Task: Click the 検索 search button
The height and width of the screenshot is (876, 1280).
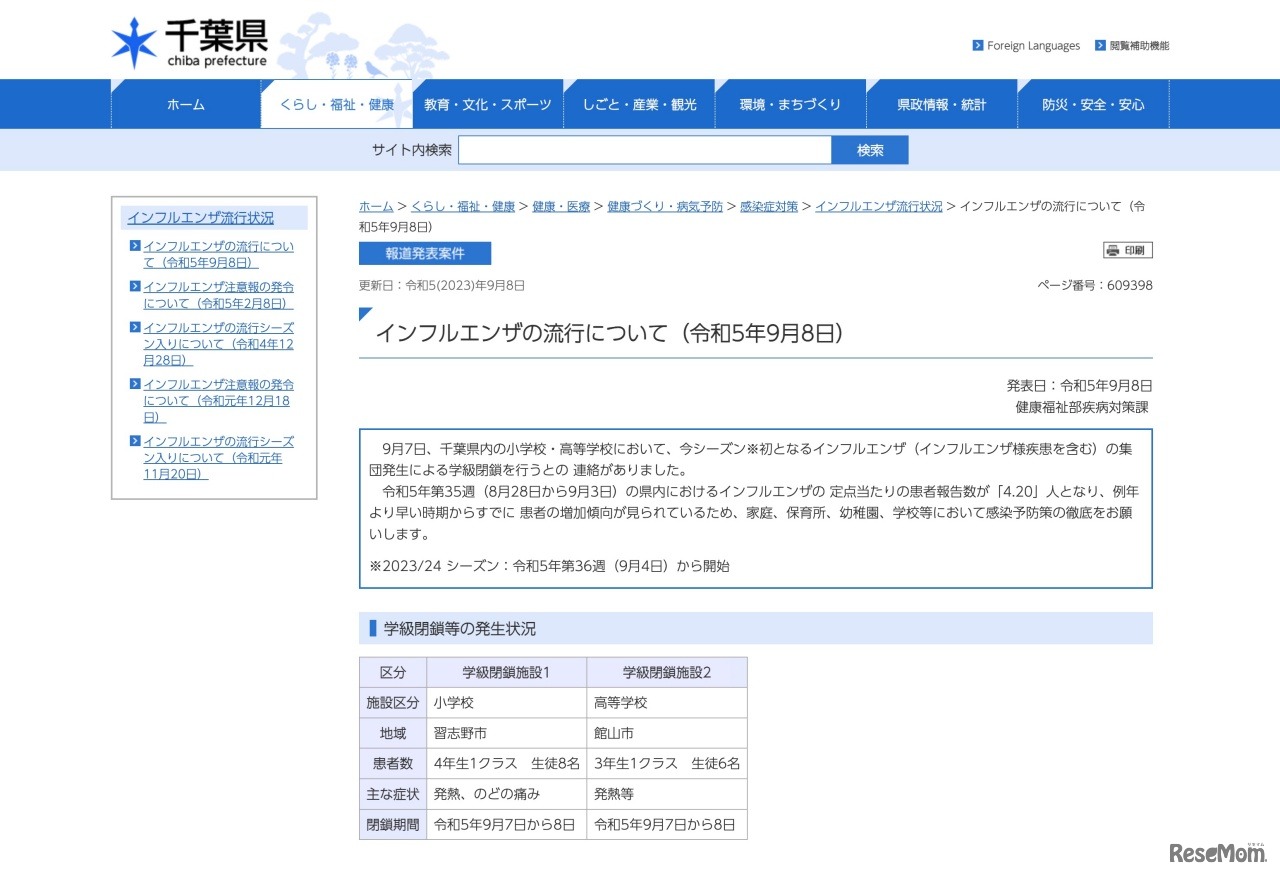Action: pyautogui.click(x=869, y=149)
